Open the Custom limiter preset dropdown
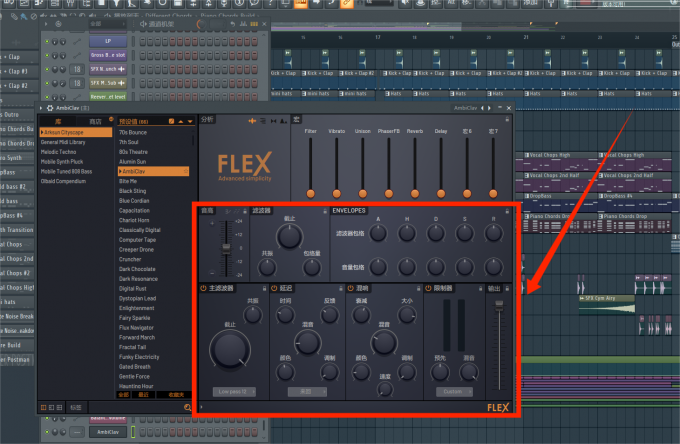The width and height of the screenshot is (680, 444). tap(453, 392)
